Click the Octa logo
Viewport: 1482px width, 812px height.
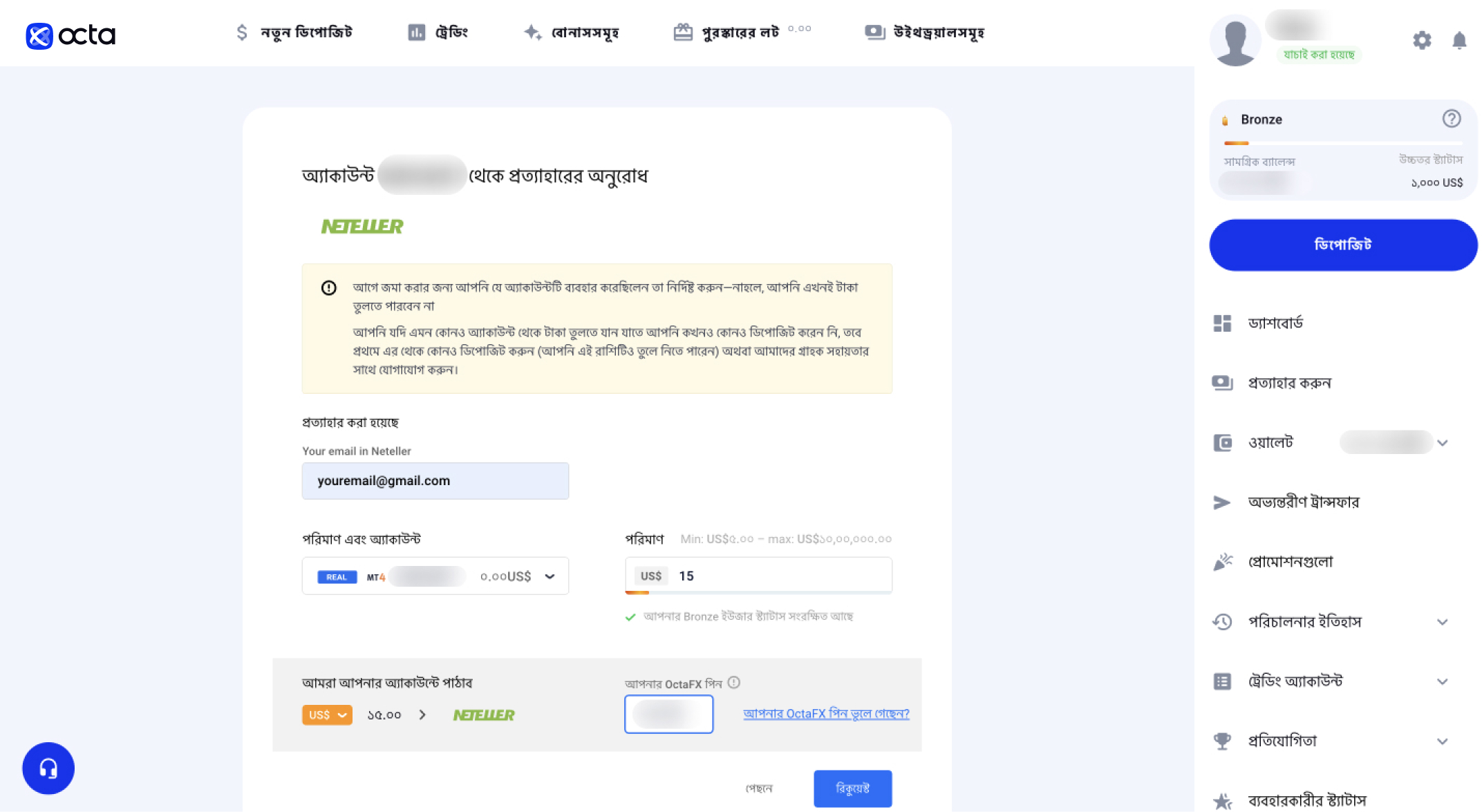71,35
